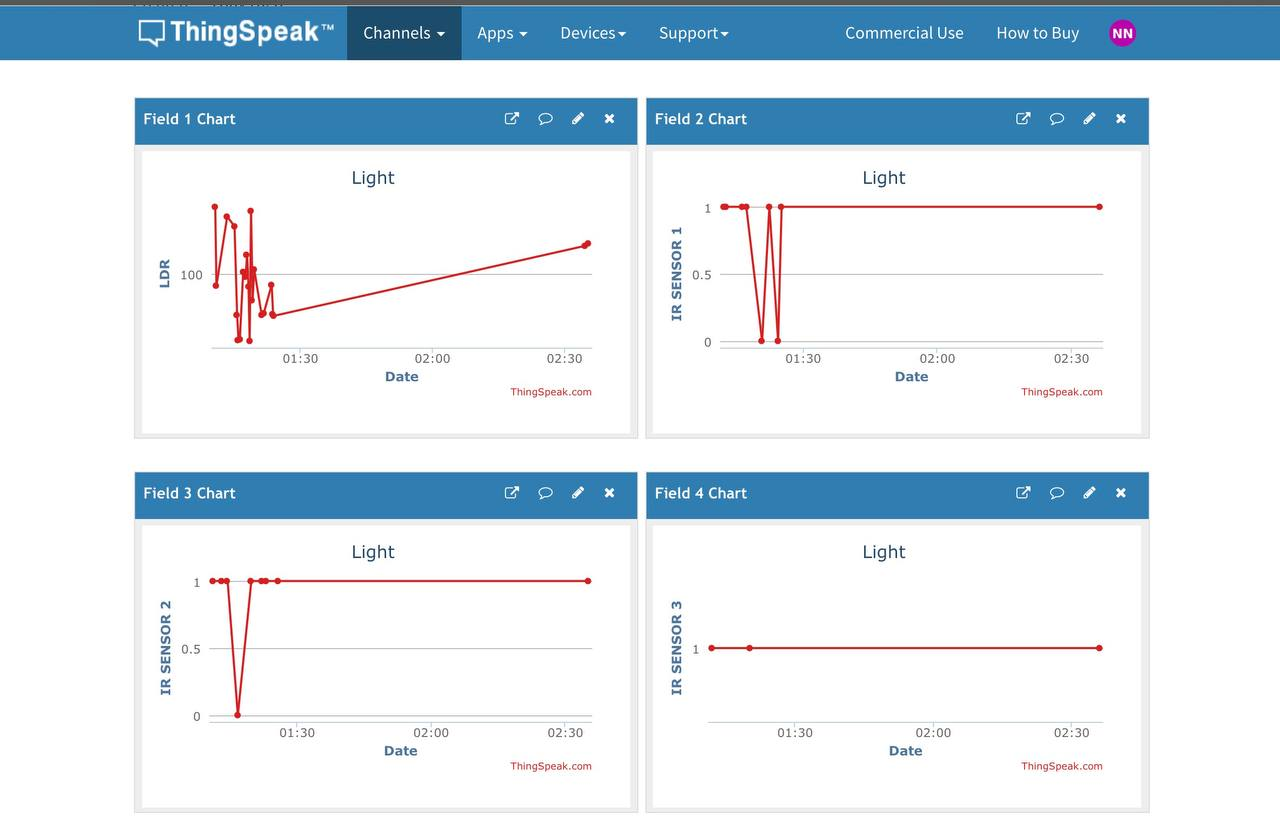Click the ThingSpeak logo
The image size is (1280, 820).
(x=235, y=33)
